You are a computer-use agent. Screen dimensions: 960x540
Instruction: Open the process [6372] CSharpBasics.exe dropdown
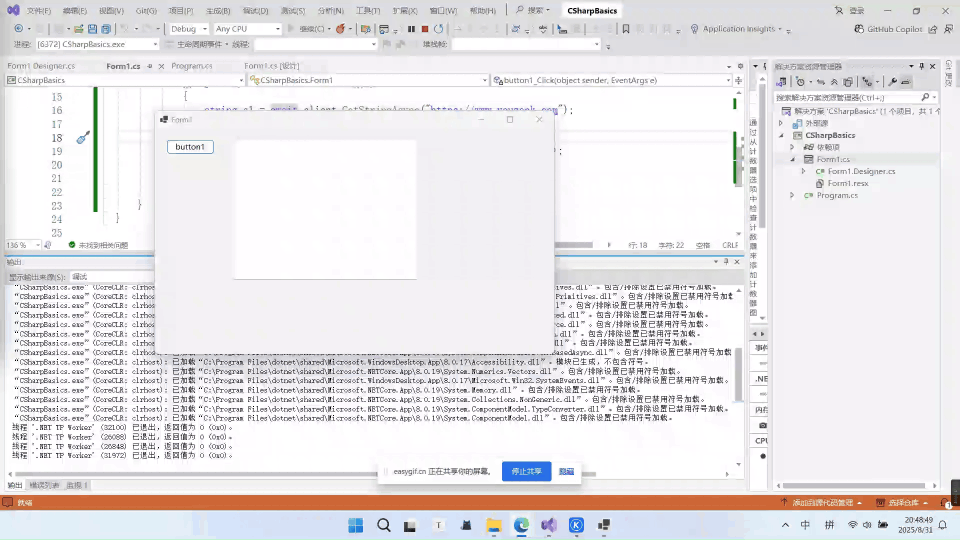coord(97,44)
